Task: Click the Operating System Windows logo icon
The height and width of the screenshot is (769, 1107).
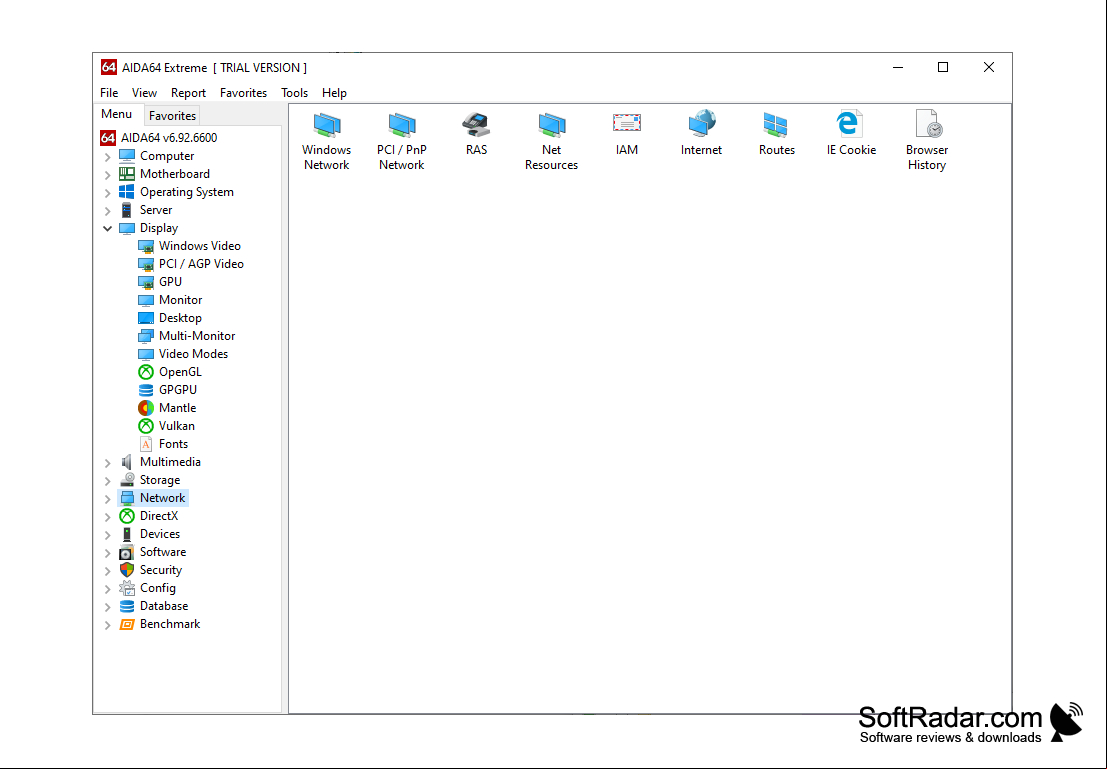Action: tap(127, 192)
